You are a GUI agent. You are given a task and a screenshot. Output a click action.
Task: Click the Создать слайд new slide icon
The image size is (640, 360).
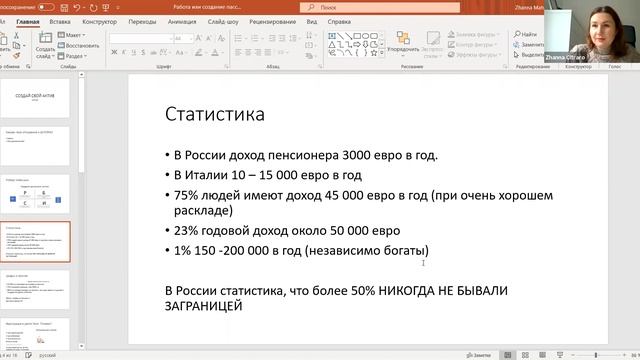pos(45,38)
